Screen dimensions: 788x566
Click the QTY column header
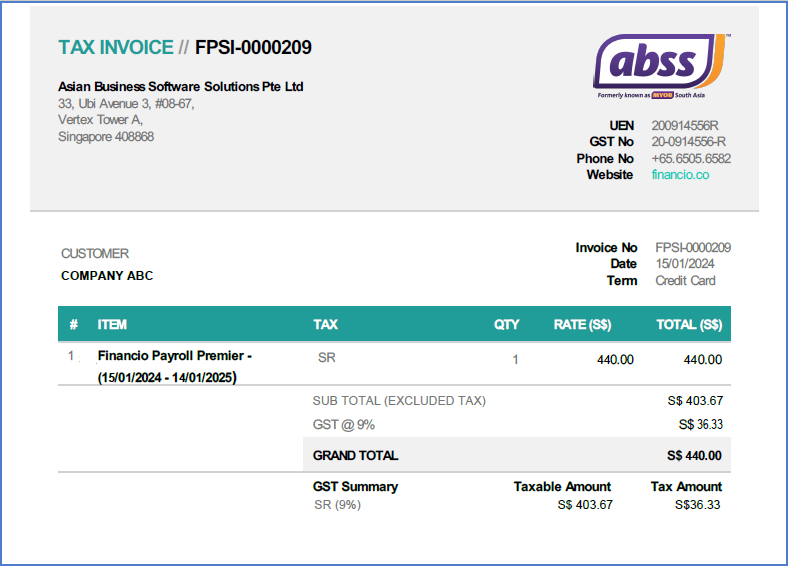click(507, 325)
